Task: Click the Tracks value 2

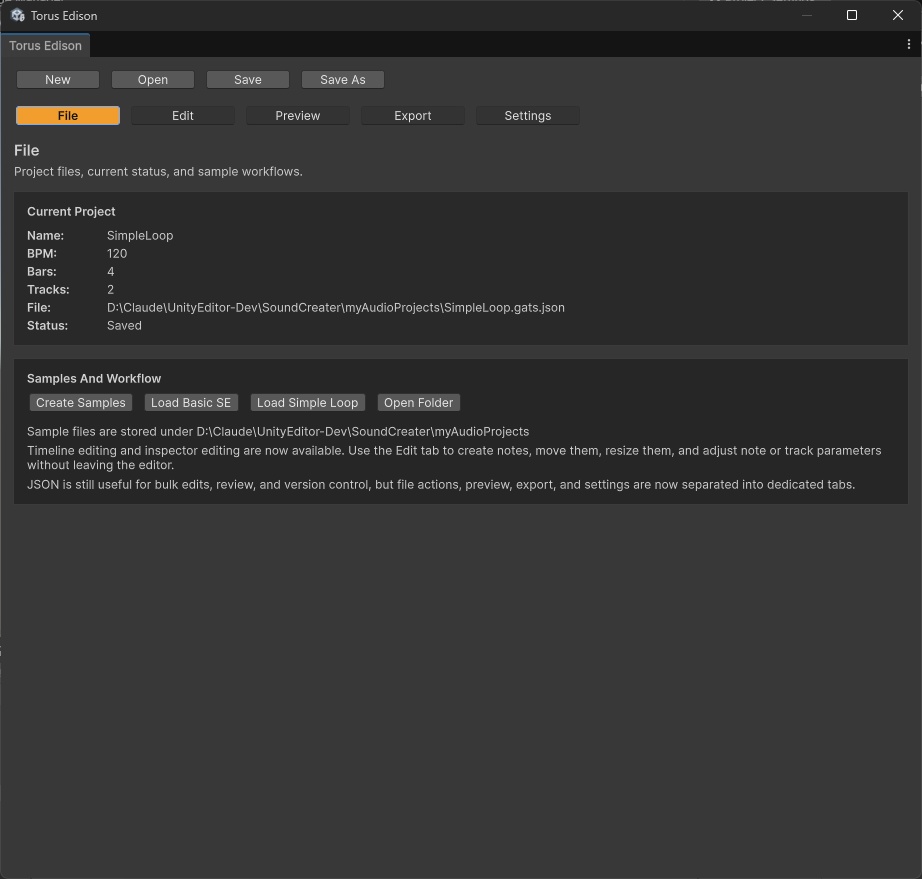Action: [111, 290]
